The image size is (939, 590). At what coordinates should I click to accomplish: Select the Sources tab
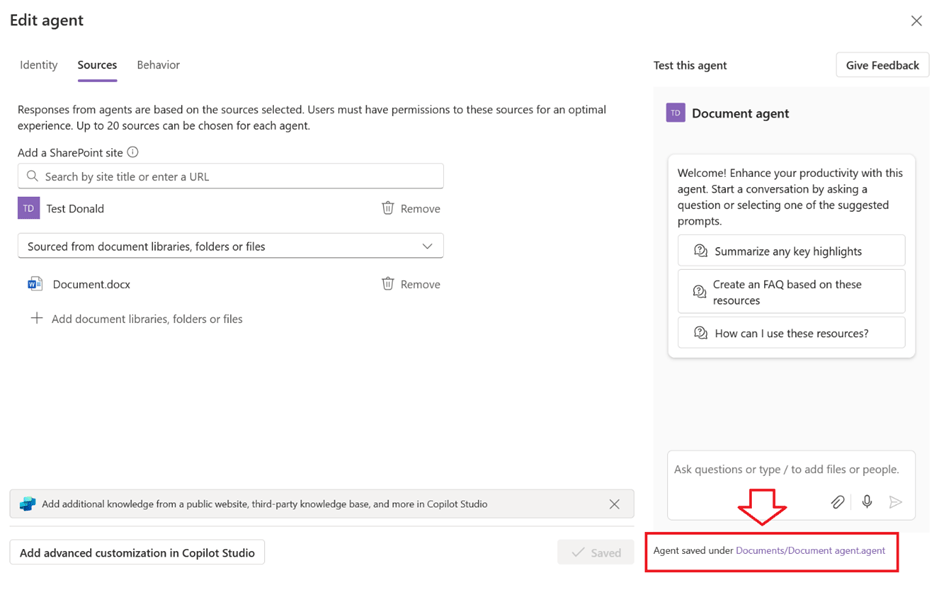(97, 65)
